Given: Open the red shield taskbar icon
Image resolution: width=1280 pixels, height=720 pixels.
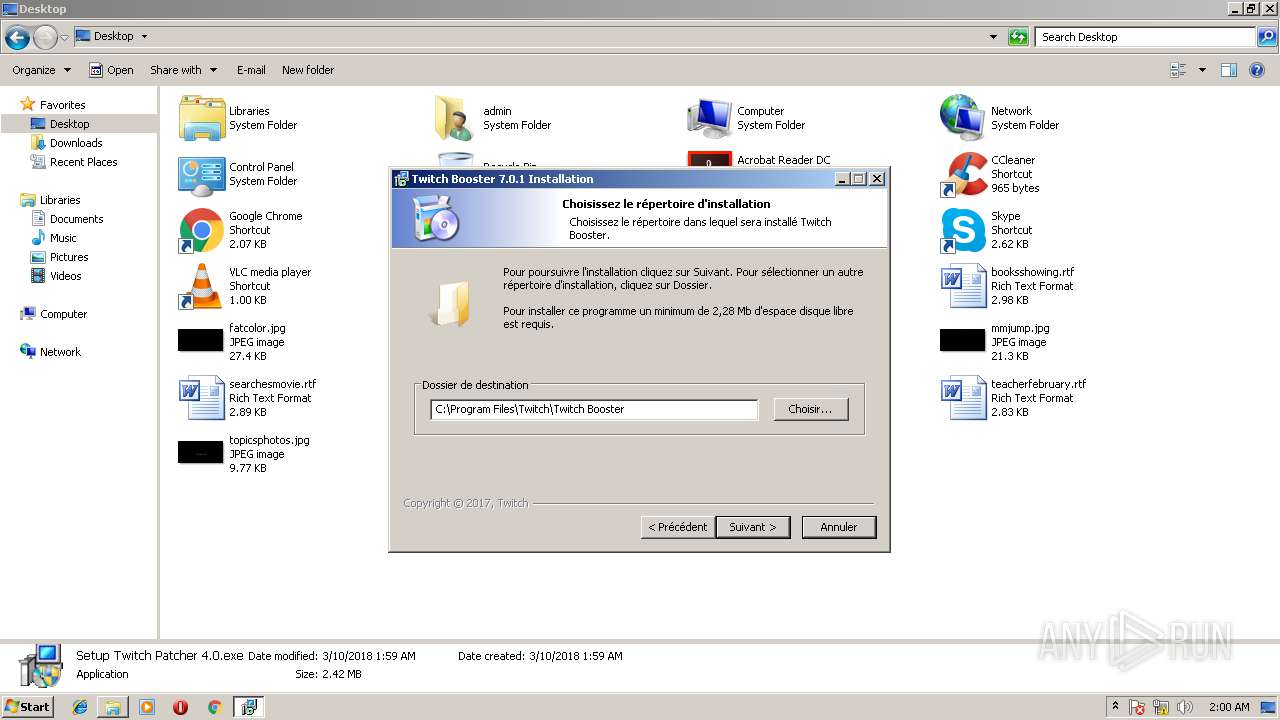Looking at the screenshot, I should [180, 707].
